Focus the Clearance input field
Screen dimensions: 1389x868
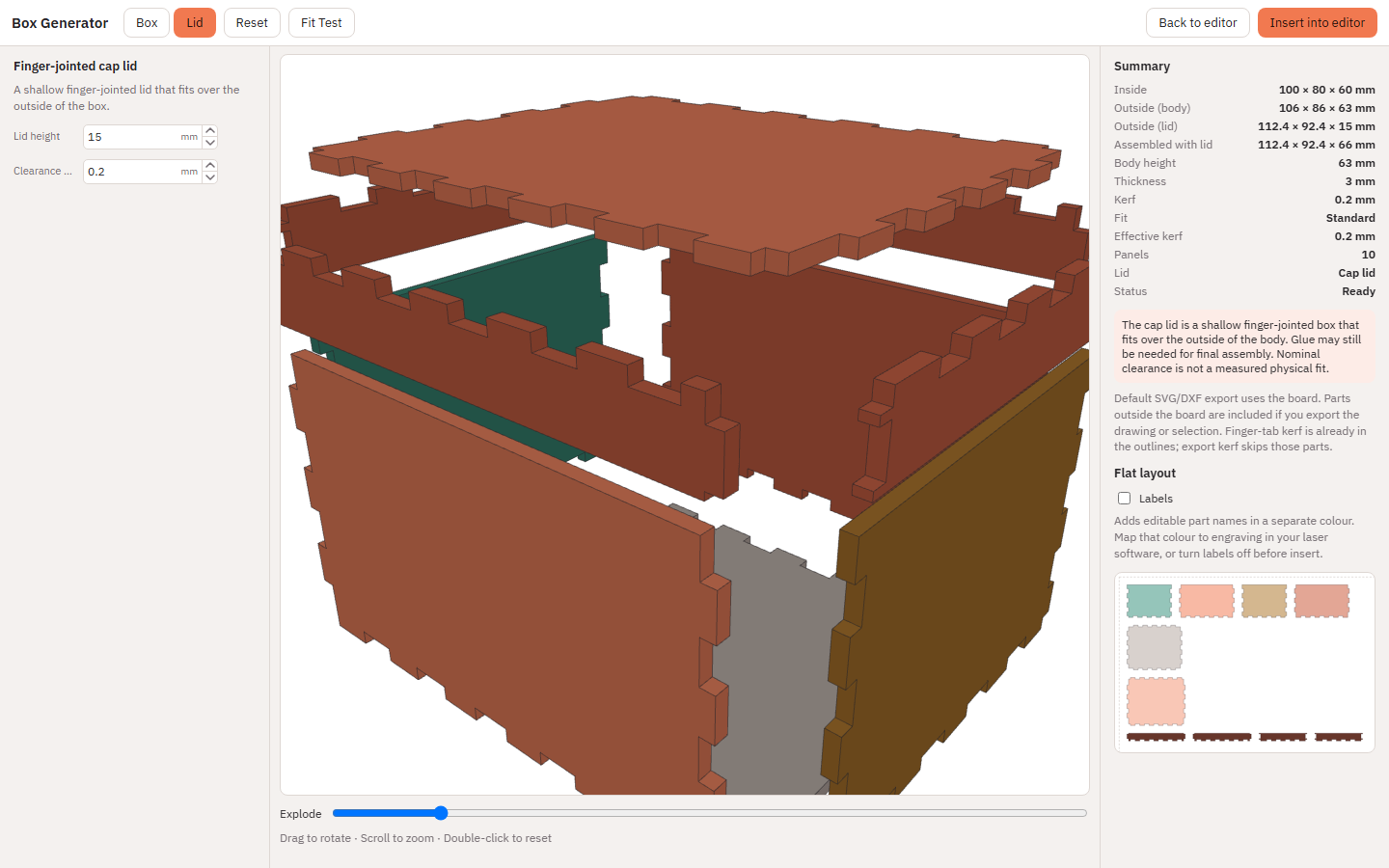coord(142,172)
